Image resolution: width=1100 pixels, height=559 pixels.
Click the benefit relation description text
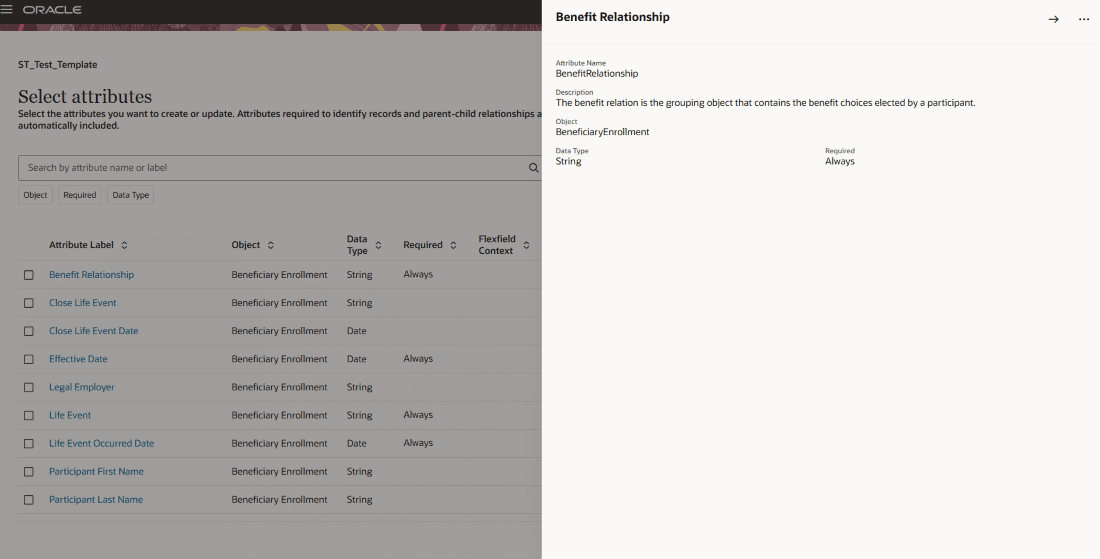point(765,102)
